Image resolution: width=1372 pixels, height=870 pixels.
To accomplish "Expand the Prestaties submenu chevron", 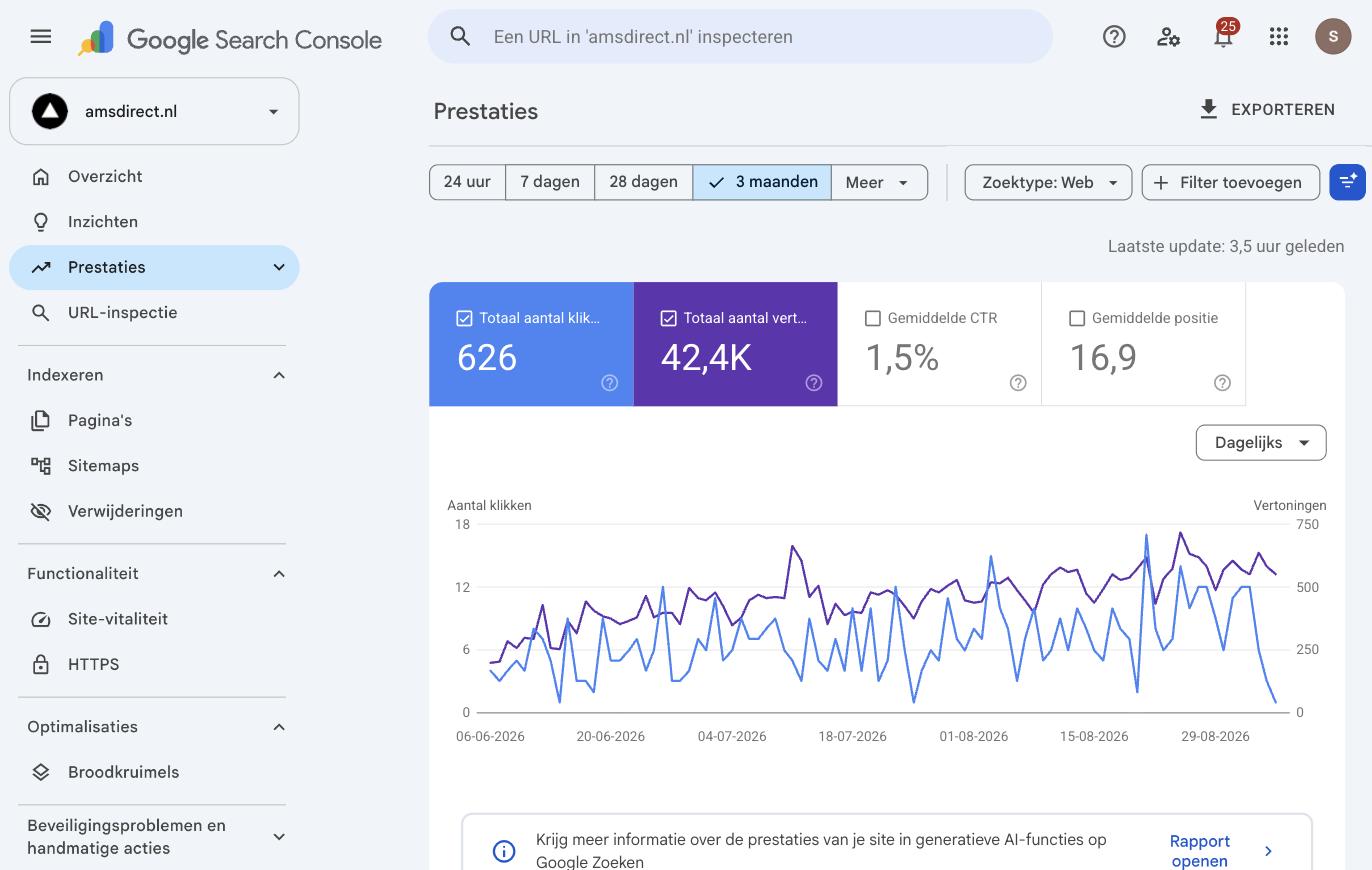I will click(x=279, y=267).
